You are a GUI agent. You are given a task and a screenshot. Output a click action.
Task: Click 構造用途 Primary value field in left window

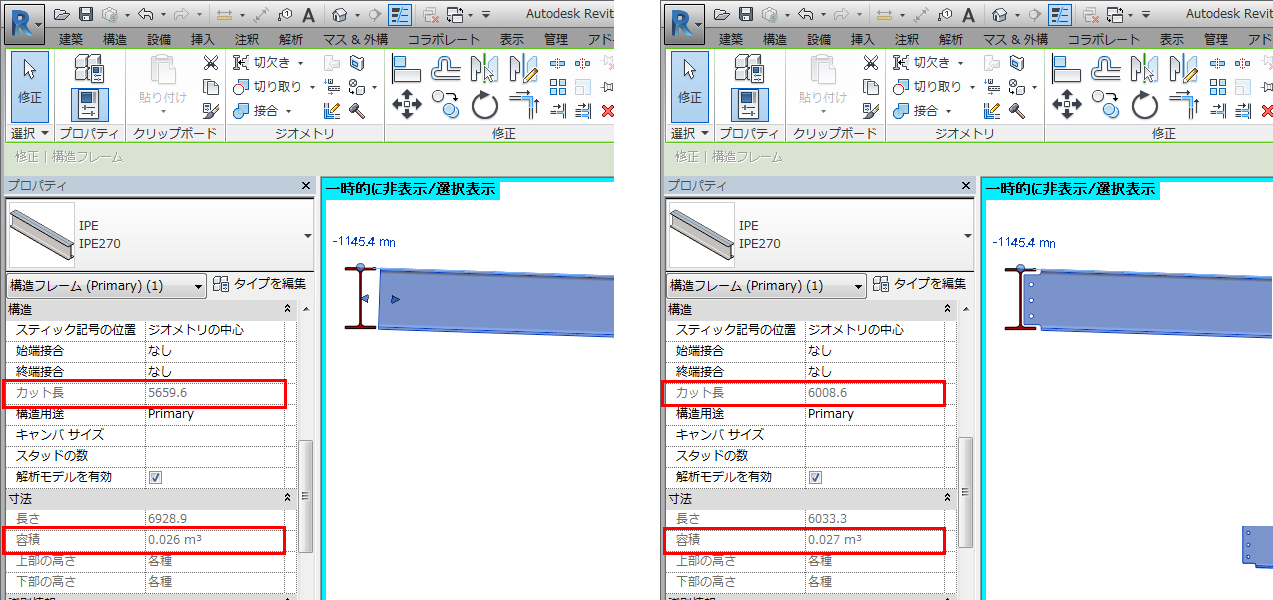214,414
